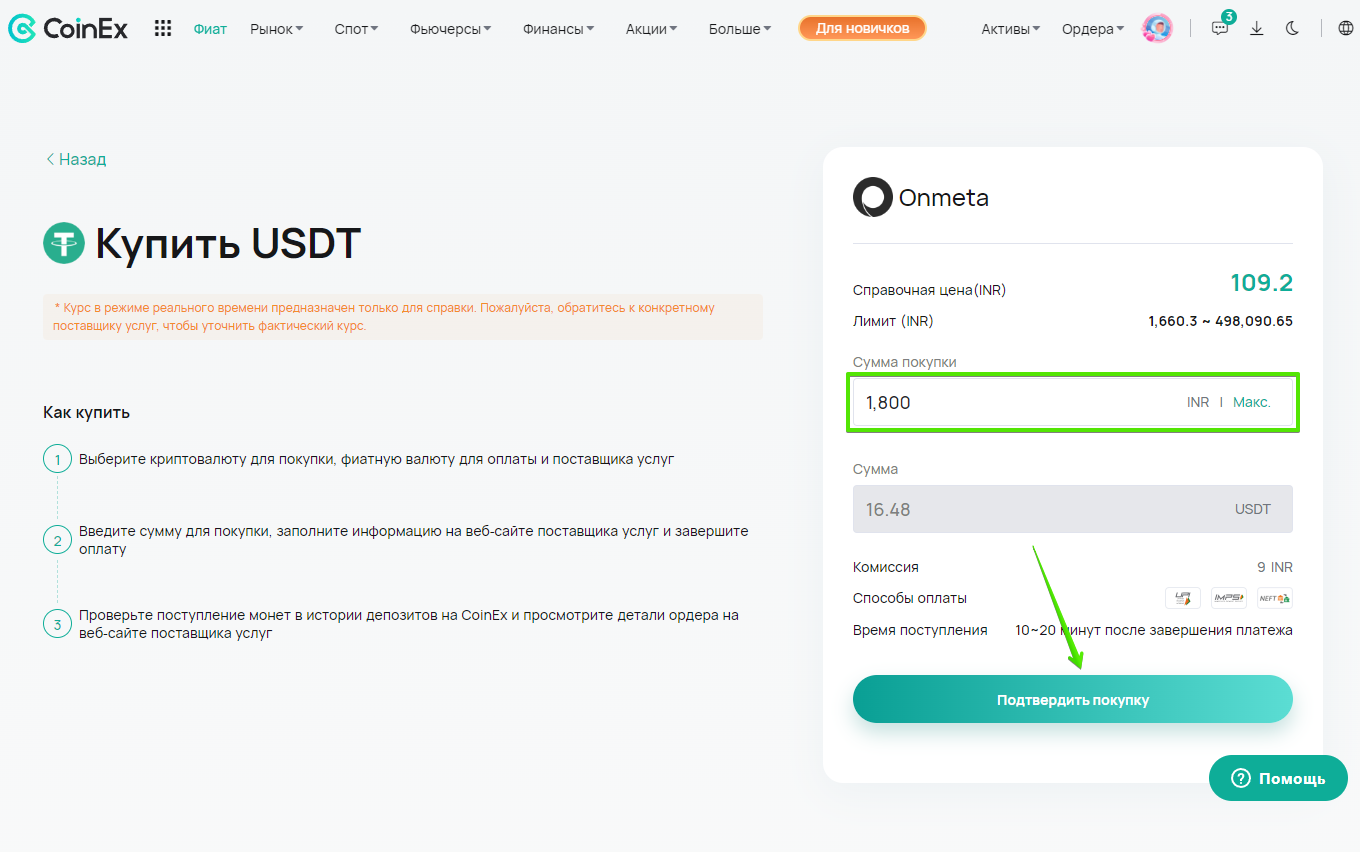
Task: Click the user profile avatar
Action: (1157, 29)
